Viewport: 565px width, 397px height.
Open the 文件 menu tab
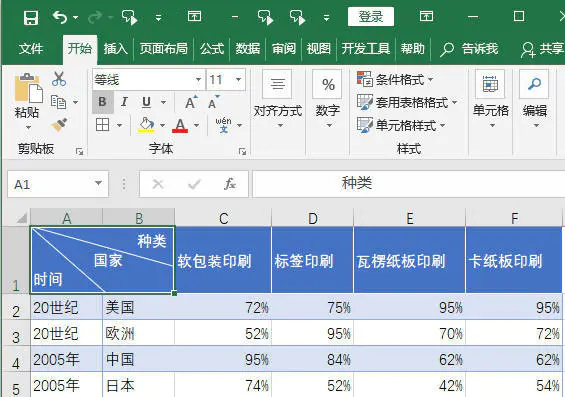[x=31, y=48]
